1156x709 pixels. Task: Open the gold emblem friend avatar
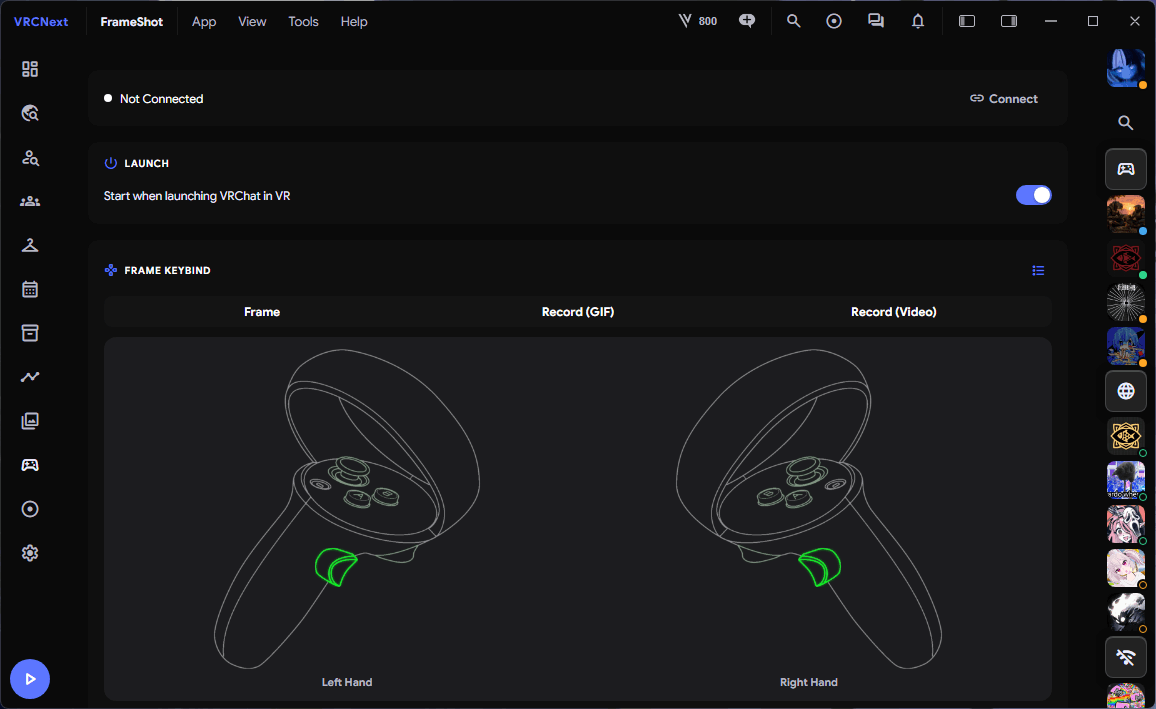pyautogui.click(x=1126, y=436)
